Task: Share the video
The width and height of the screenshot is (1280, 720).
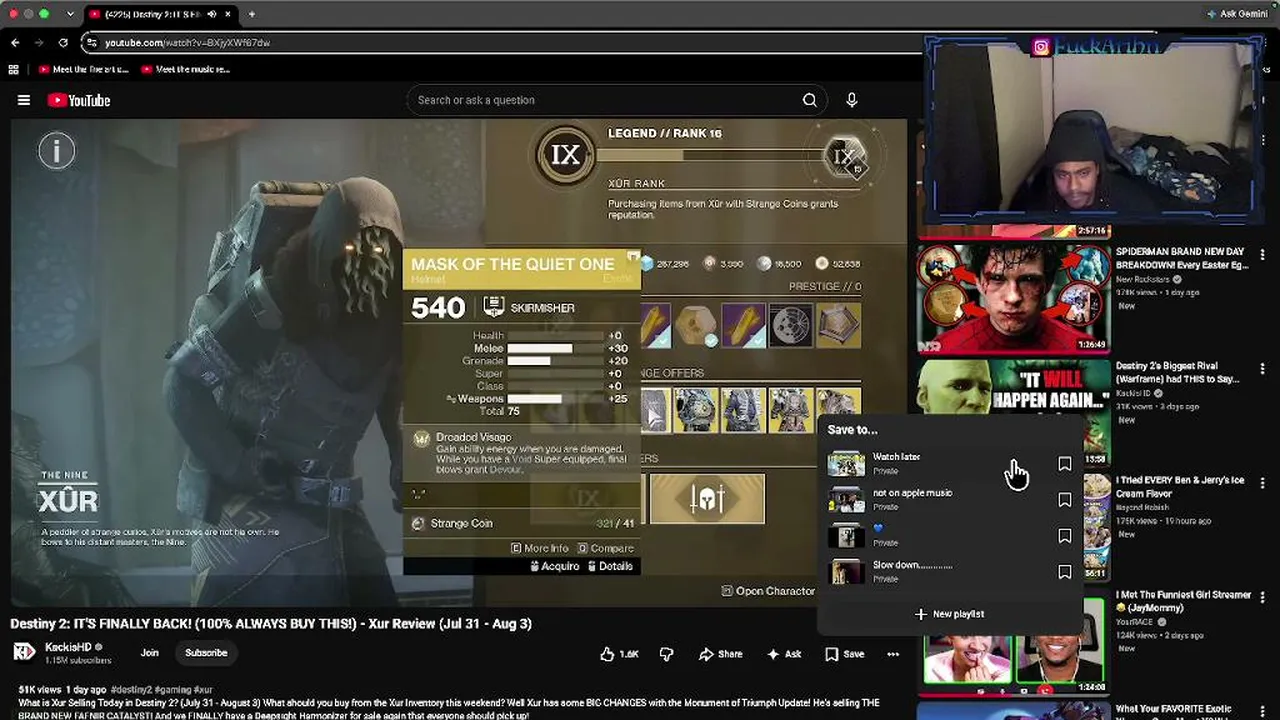Action: coord(720,654)
